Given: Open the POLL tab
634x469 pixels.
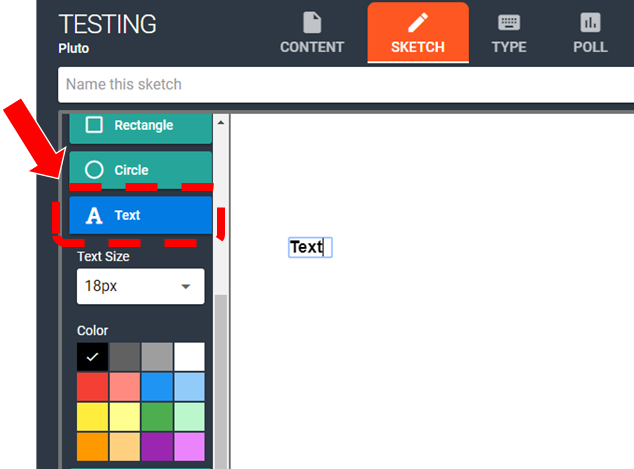Looking at the screenshot, I should tap(590, 33).
